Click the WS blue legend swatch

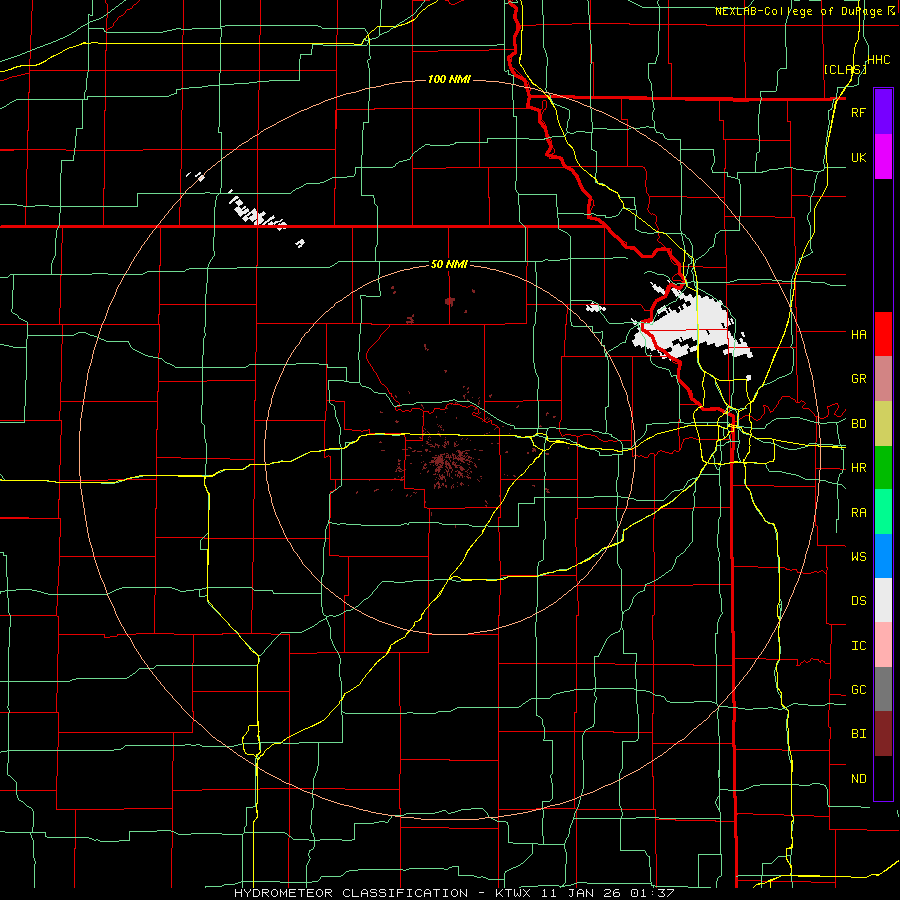883,556
